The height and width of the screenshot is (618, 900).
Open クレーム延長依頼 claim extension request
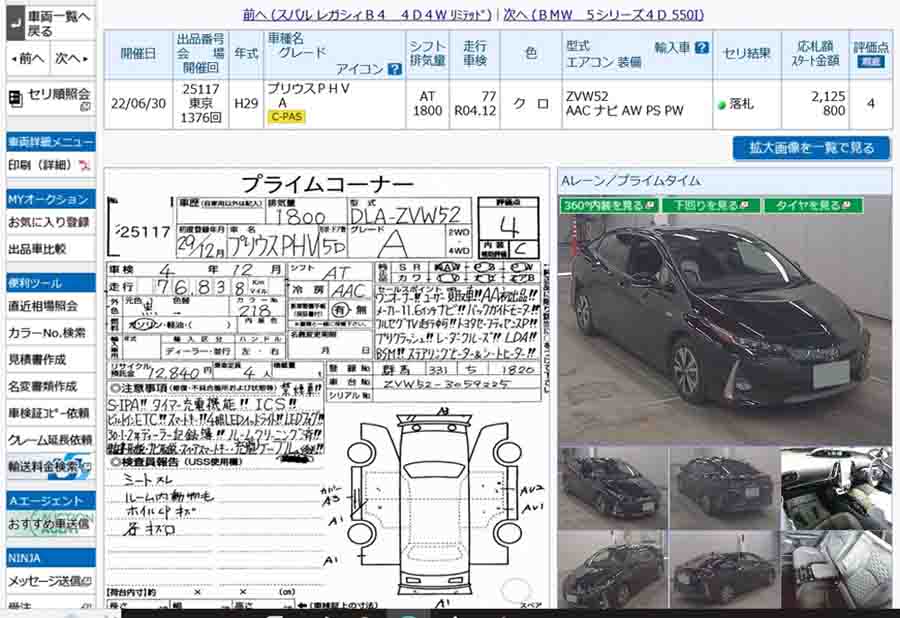pyautogui.click(x=50, y=440)
